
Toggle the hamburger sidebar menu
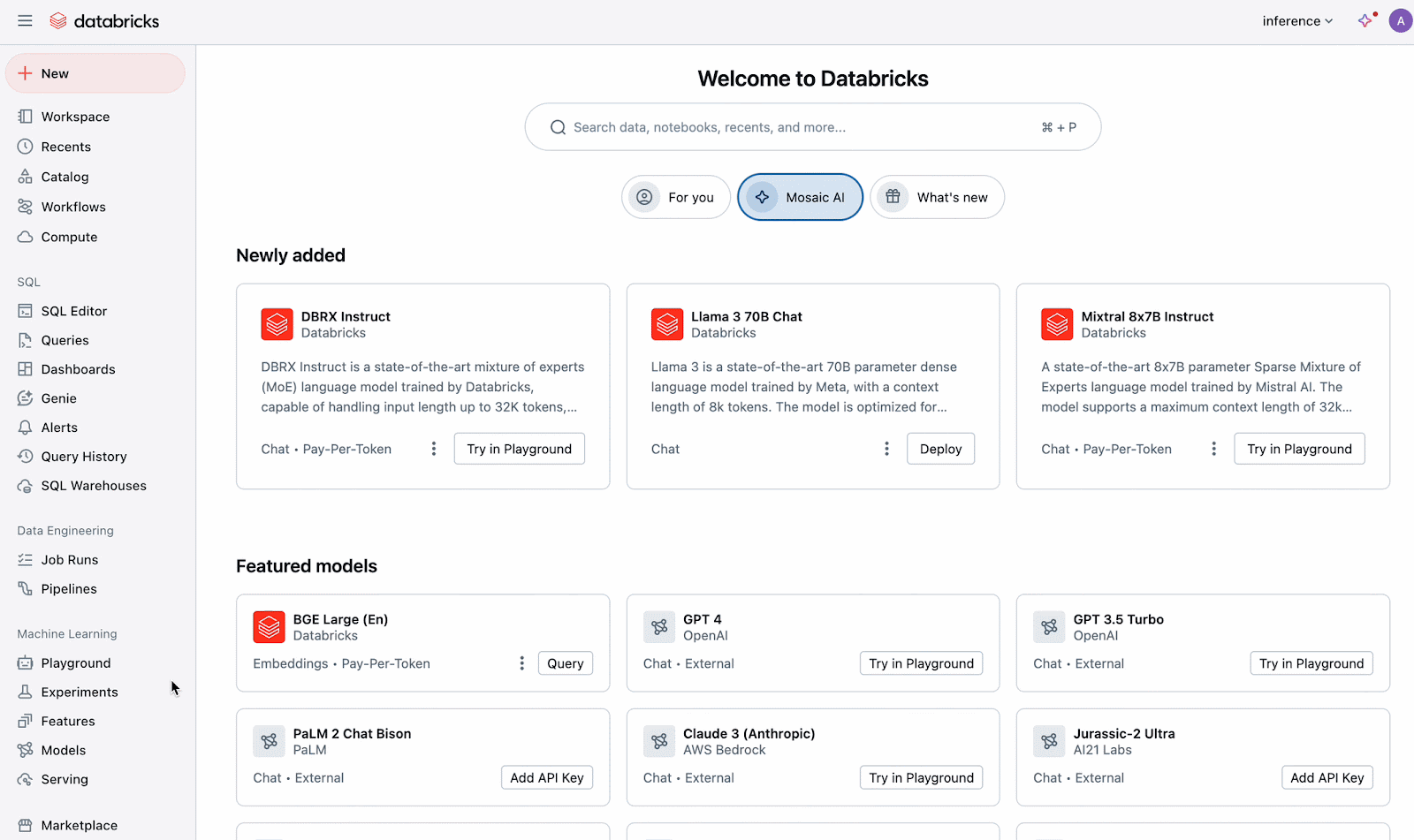[25, 21]
